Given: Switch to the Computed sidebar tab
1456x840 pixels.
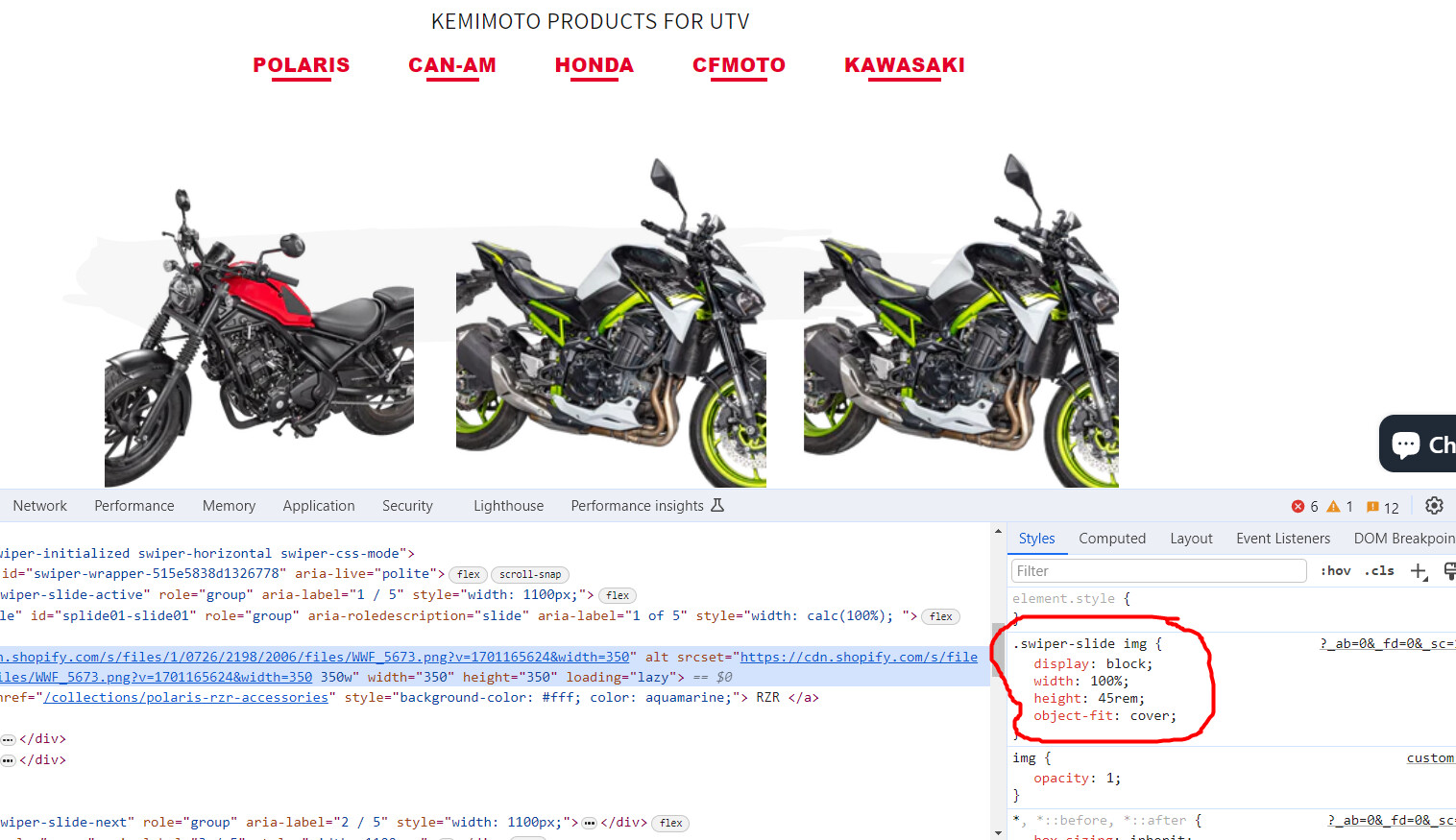Looking at the screenshot, I should coord(1112,539).
